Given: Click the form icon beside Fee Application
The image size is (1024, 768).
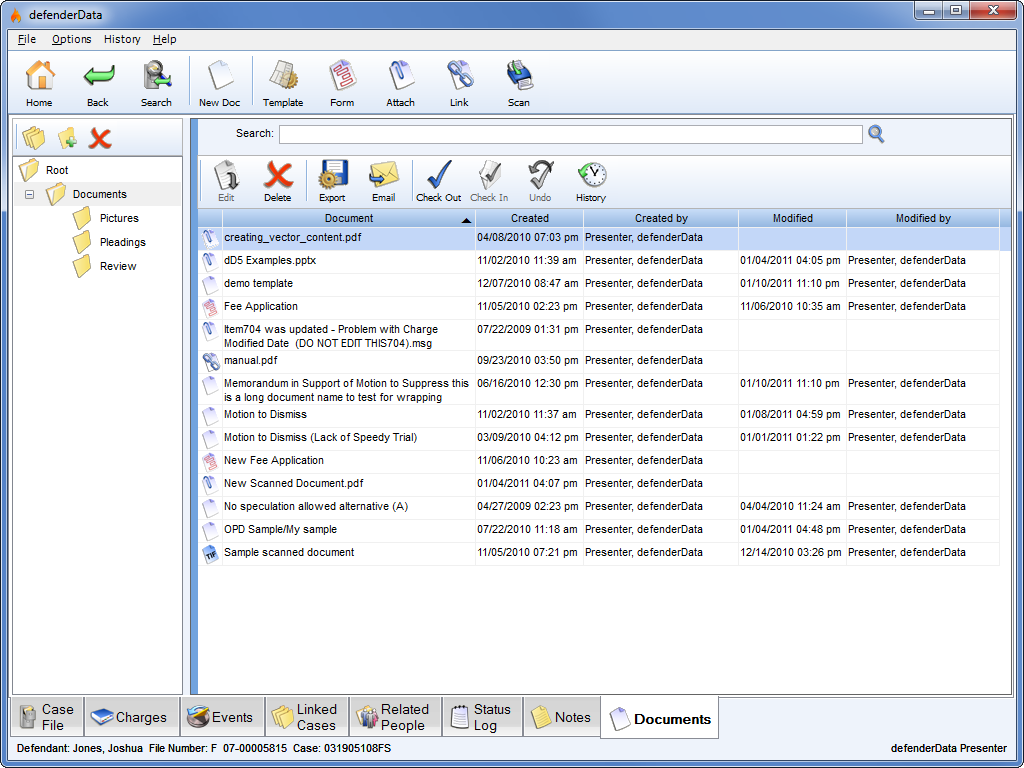Looking at the screenshot, I should click(x=210, y=308).
